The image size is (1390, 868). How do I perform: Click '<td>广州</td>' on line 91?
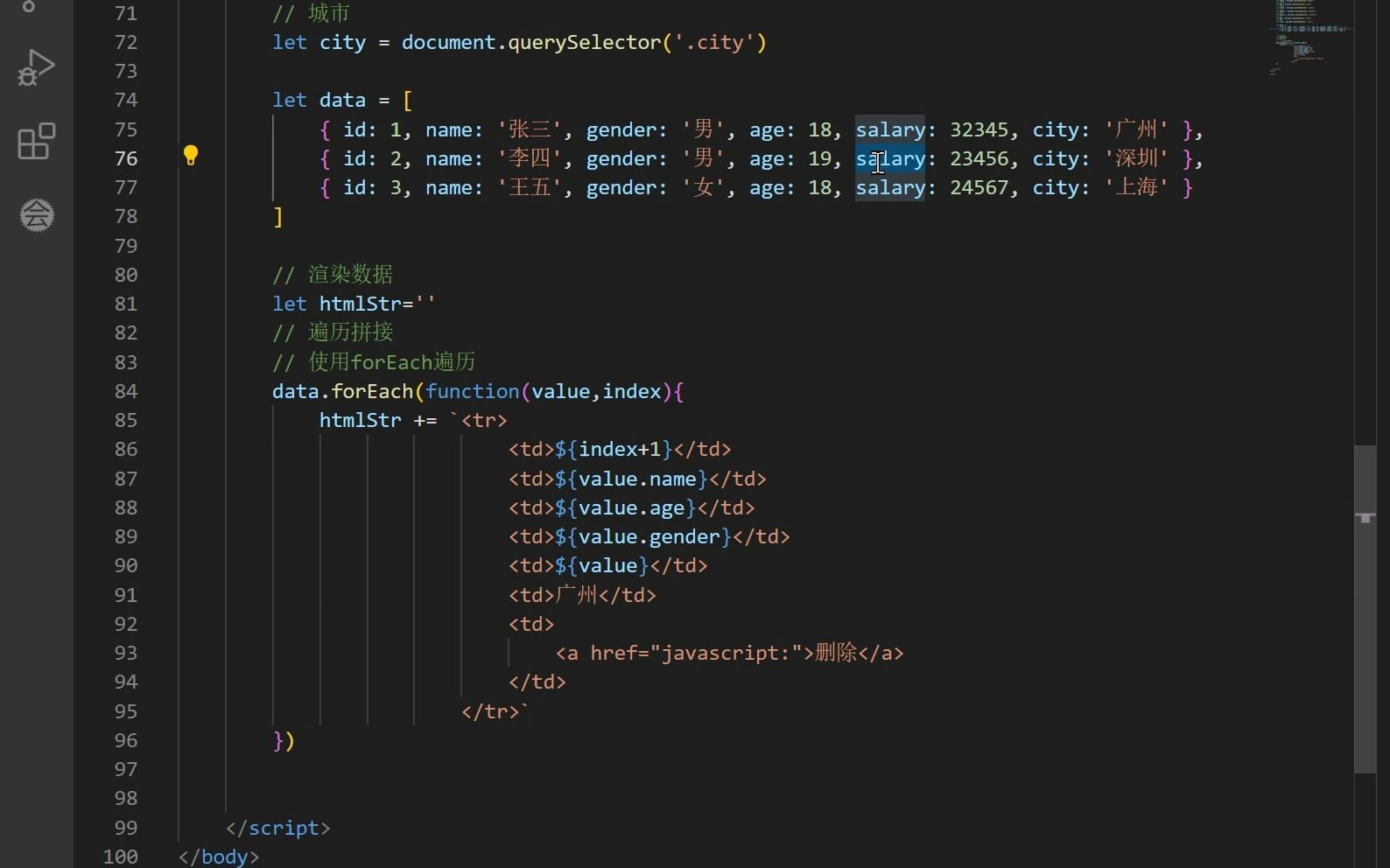pos(582,595)
